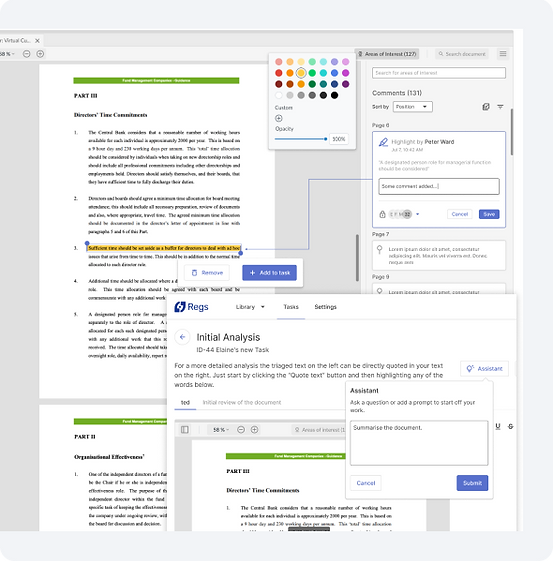Open Areas of interest in the embedded viewer

(x=318, y=430)
